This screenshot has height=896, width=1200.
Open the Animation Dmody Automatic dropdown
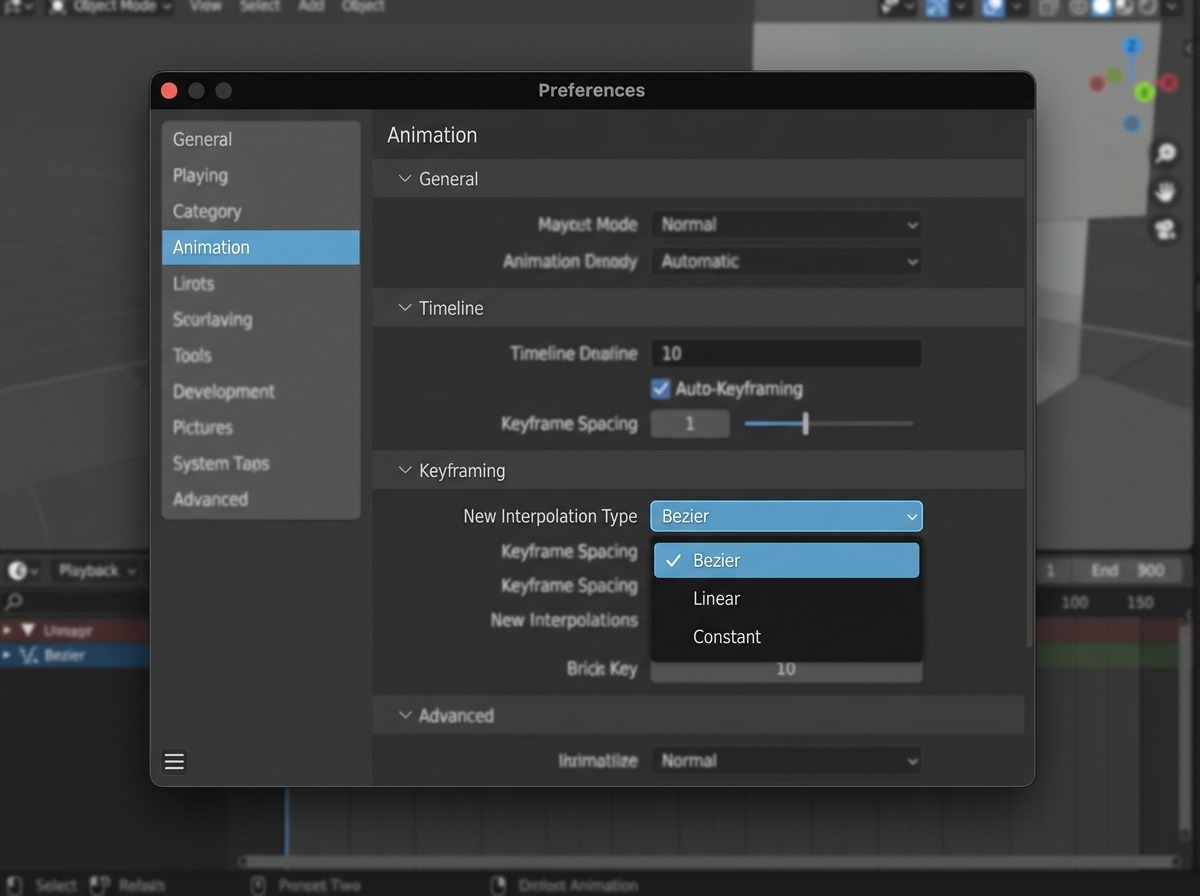point(786,261)
